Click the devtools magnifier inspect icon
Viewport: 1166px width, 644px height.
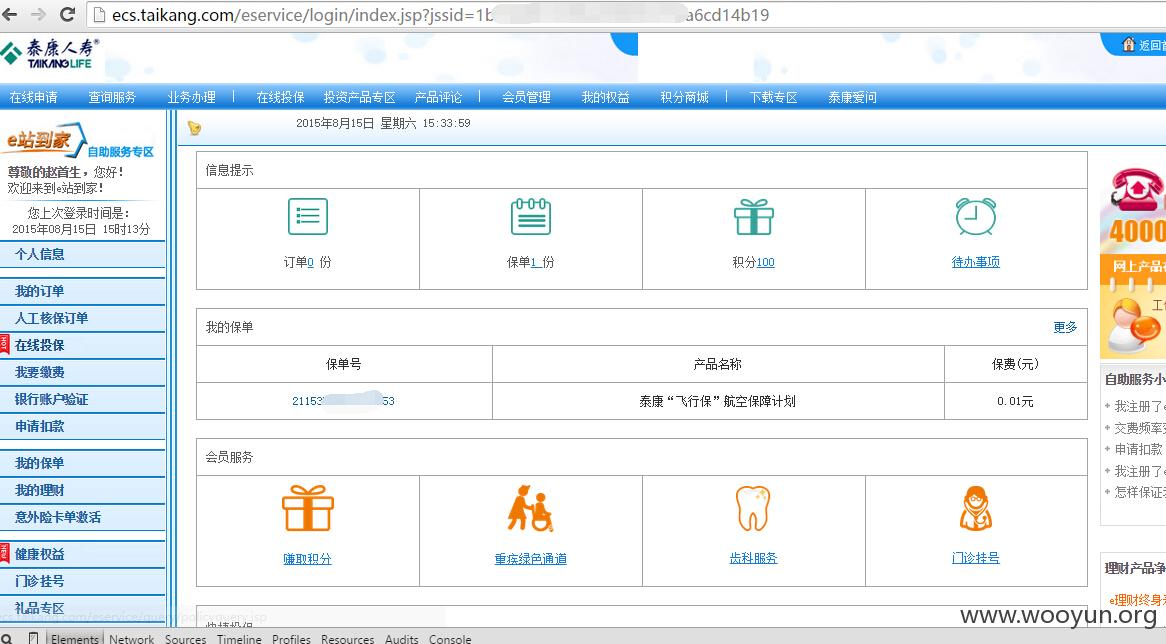7,638
